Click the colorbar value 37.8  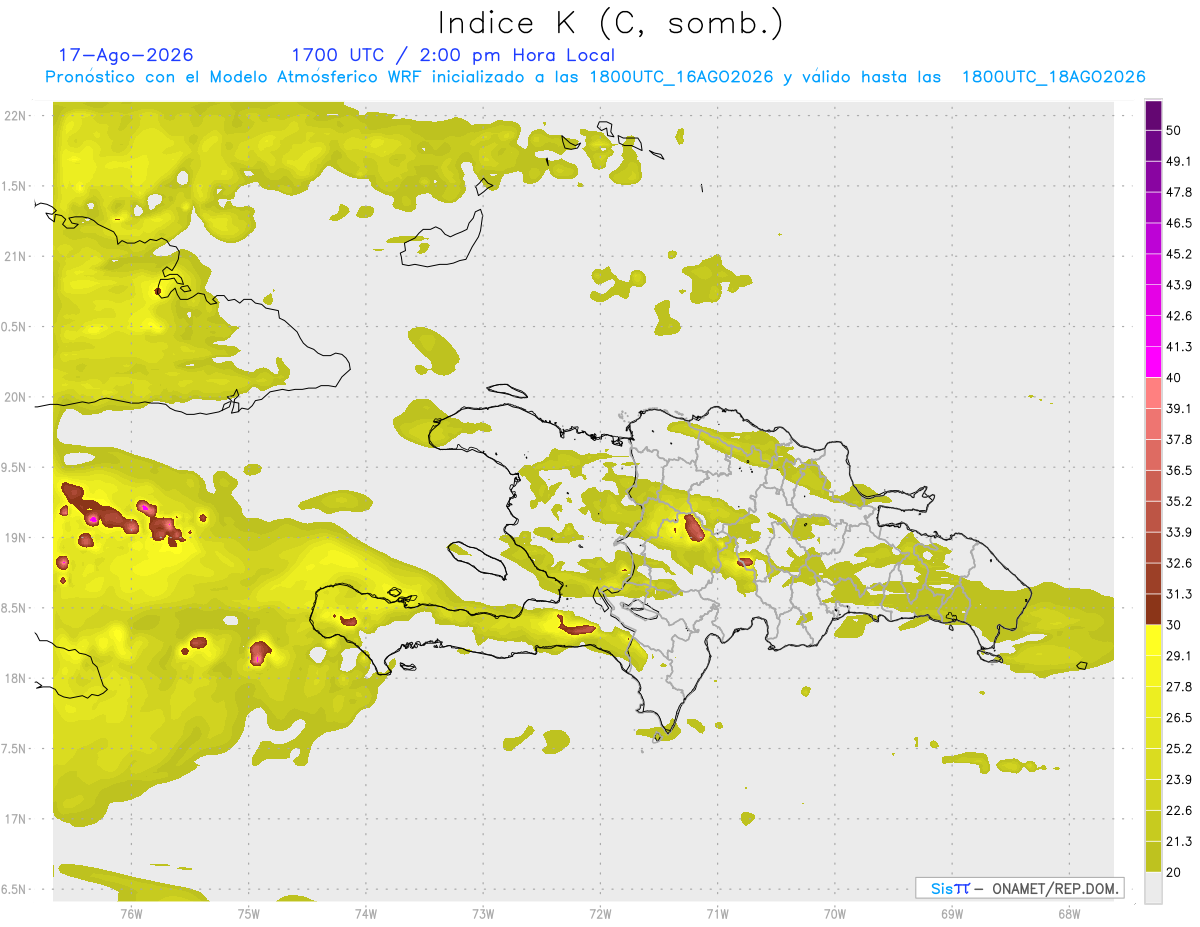point(1179,439)
